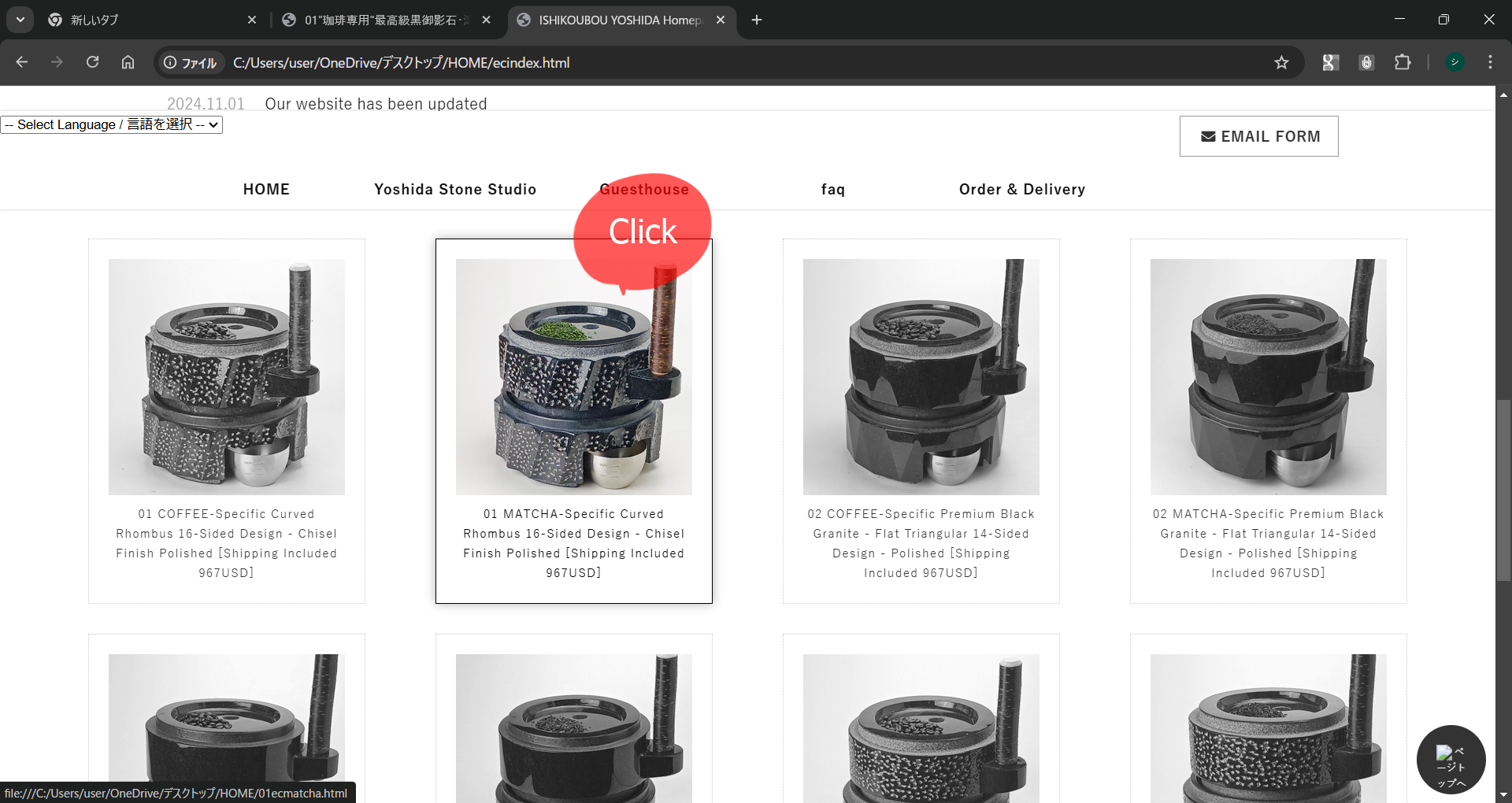Click the green profile avatar icon
Viewport: 1512px width, 803px height.
pyautogui.click(x=1455, y=62)
